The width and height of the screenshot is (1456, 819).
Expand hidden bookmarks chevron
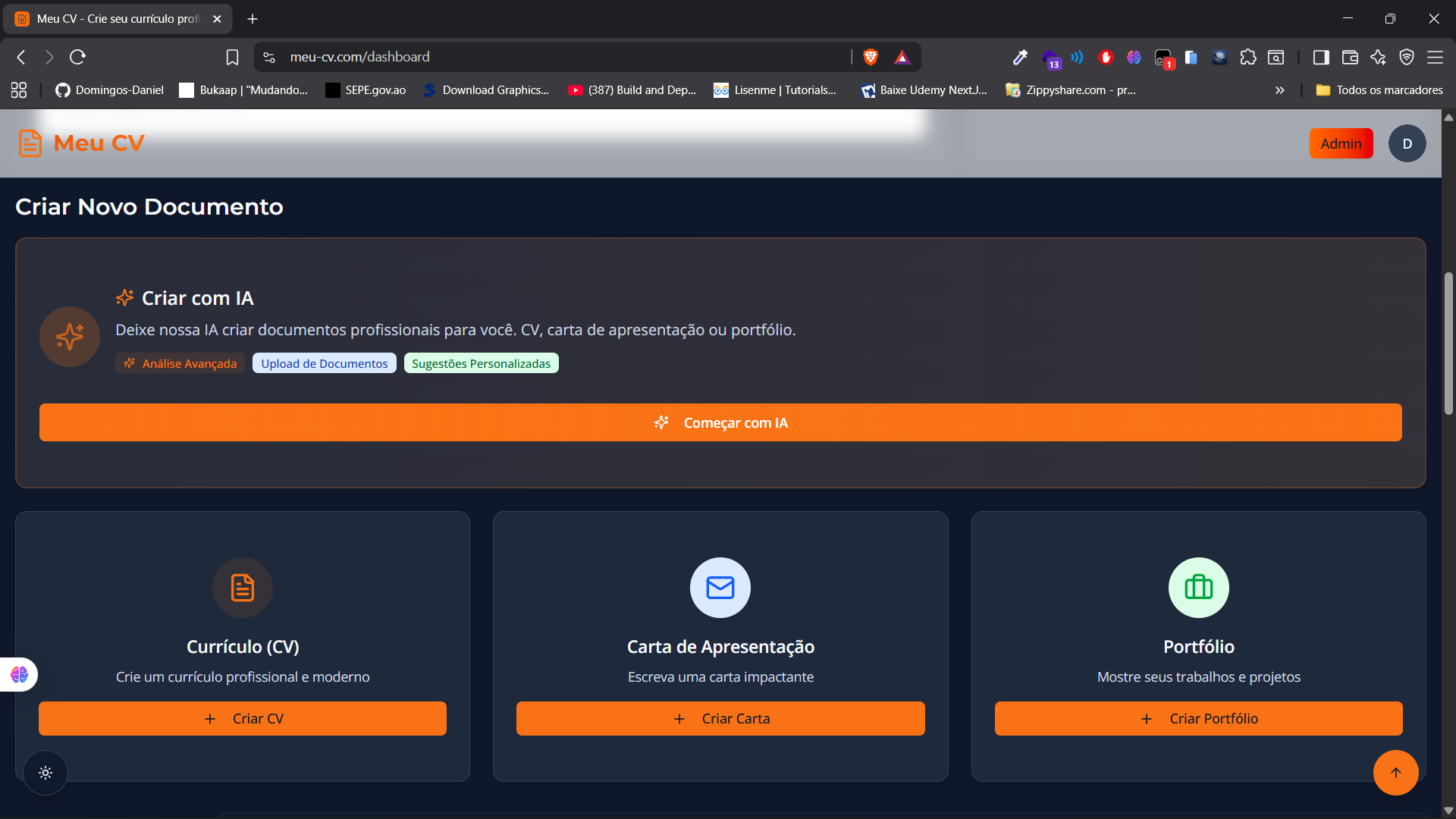[1279, 90]
